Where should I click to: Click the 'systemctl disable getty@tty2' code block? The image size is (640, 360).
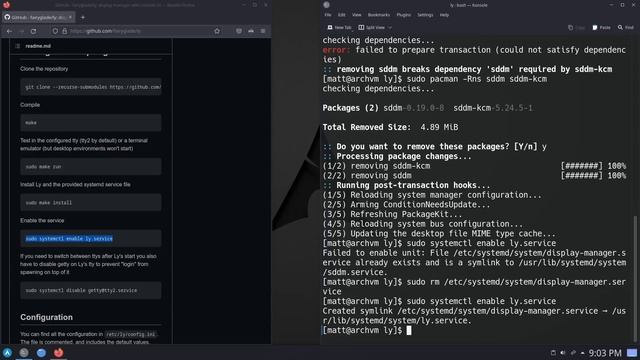click(x=91, y=290)
